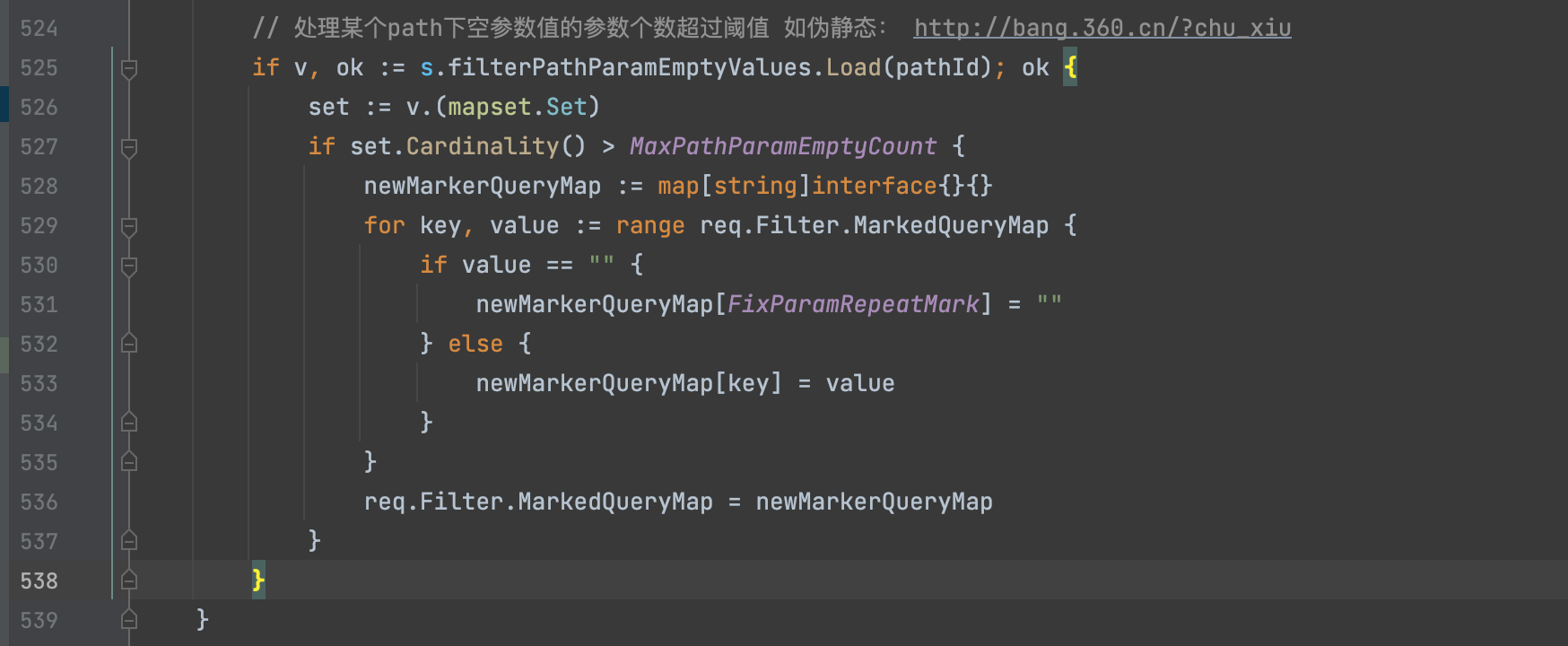The image size is (1568, 646).
Task: Click the FixParamRepeatMark identifier
Action: (x=852, y=304)
